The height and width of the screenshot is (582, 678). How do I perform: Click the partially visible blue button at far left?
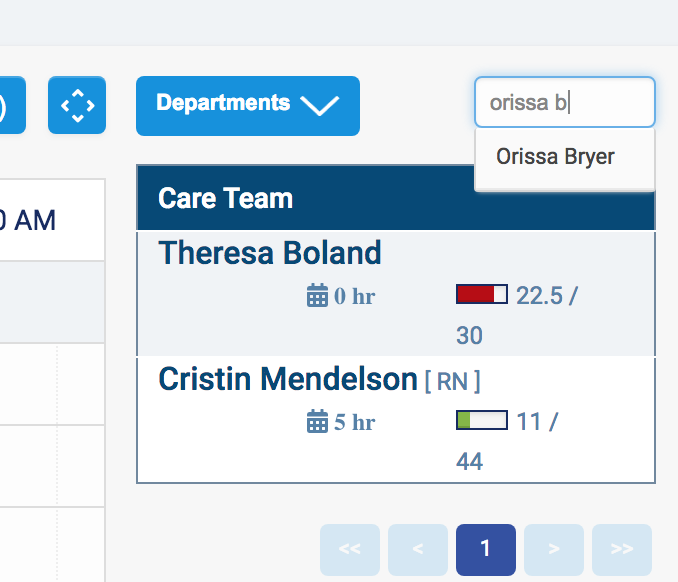tap(11, 105)
